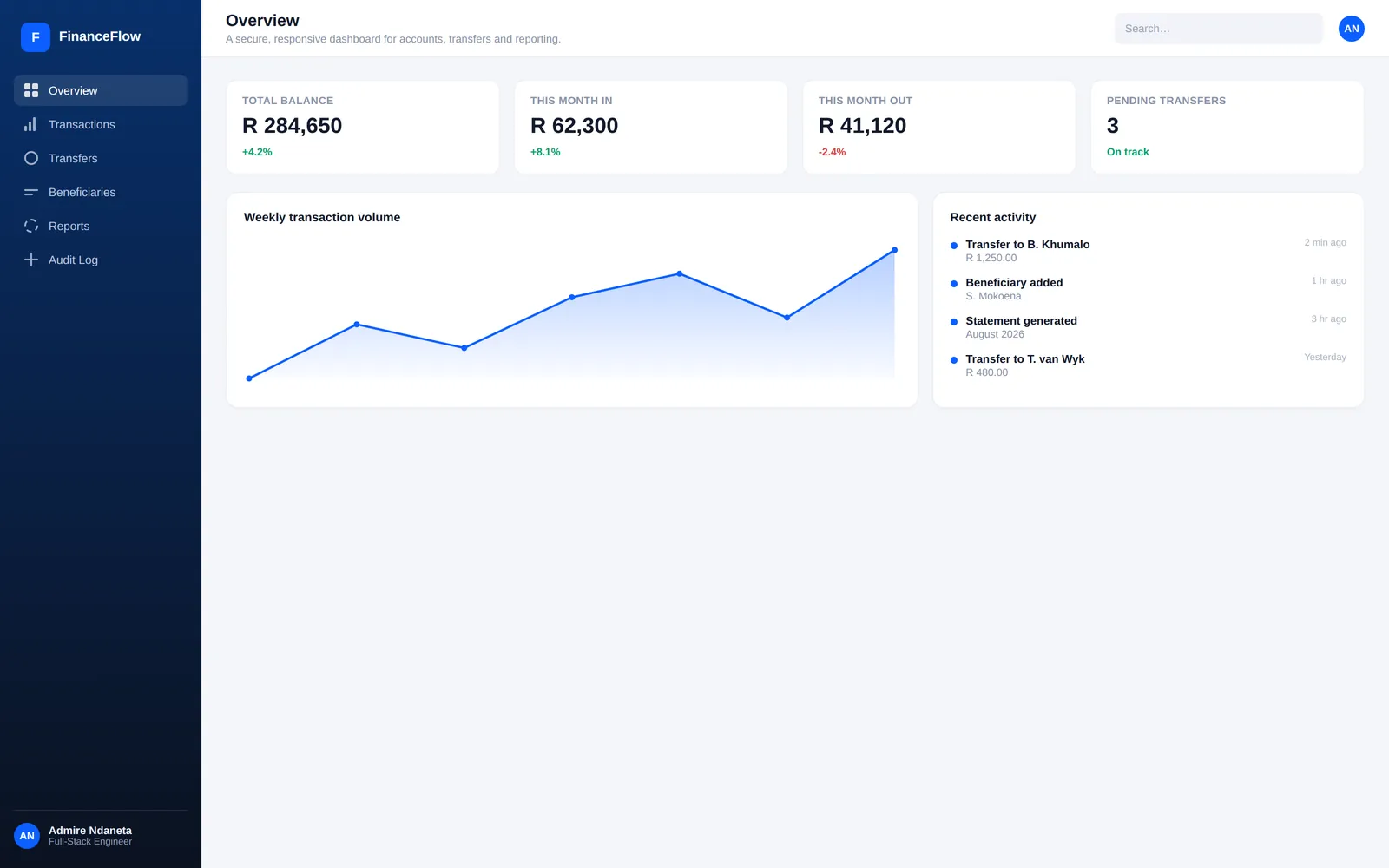1389x868 pixels.
Task: Click the FinanceFlow F logo icon
Action: click(x=36, y=37)
